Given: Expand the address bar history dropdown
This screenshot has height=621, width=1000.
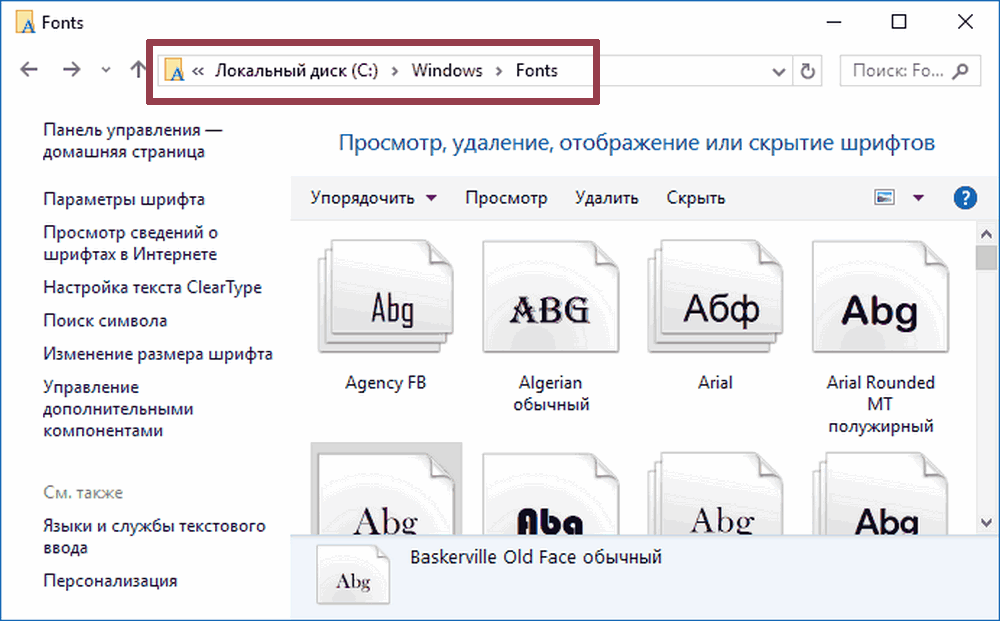Looking at the screenshot, I should click(779, 71).
